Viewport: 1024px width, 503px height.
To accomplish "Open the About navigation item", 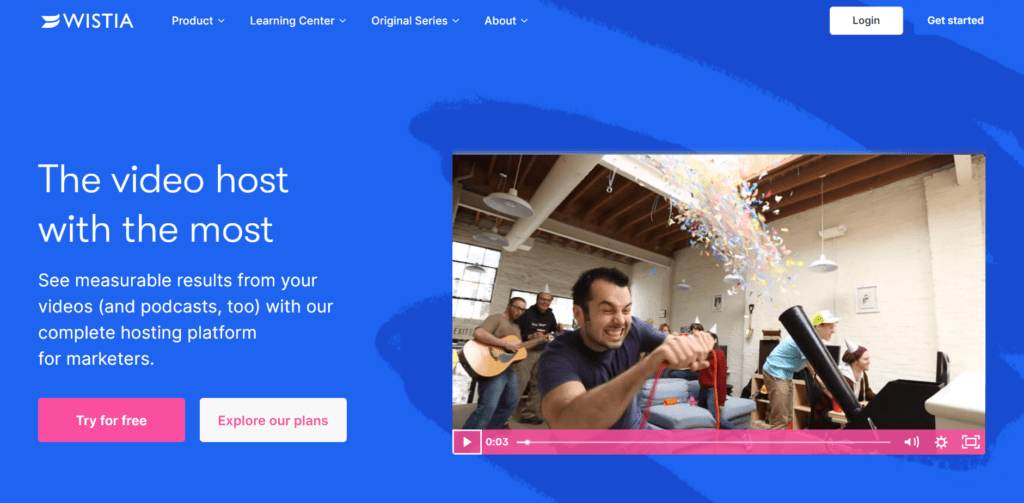I will click(500, 21).
